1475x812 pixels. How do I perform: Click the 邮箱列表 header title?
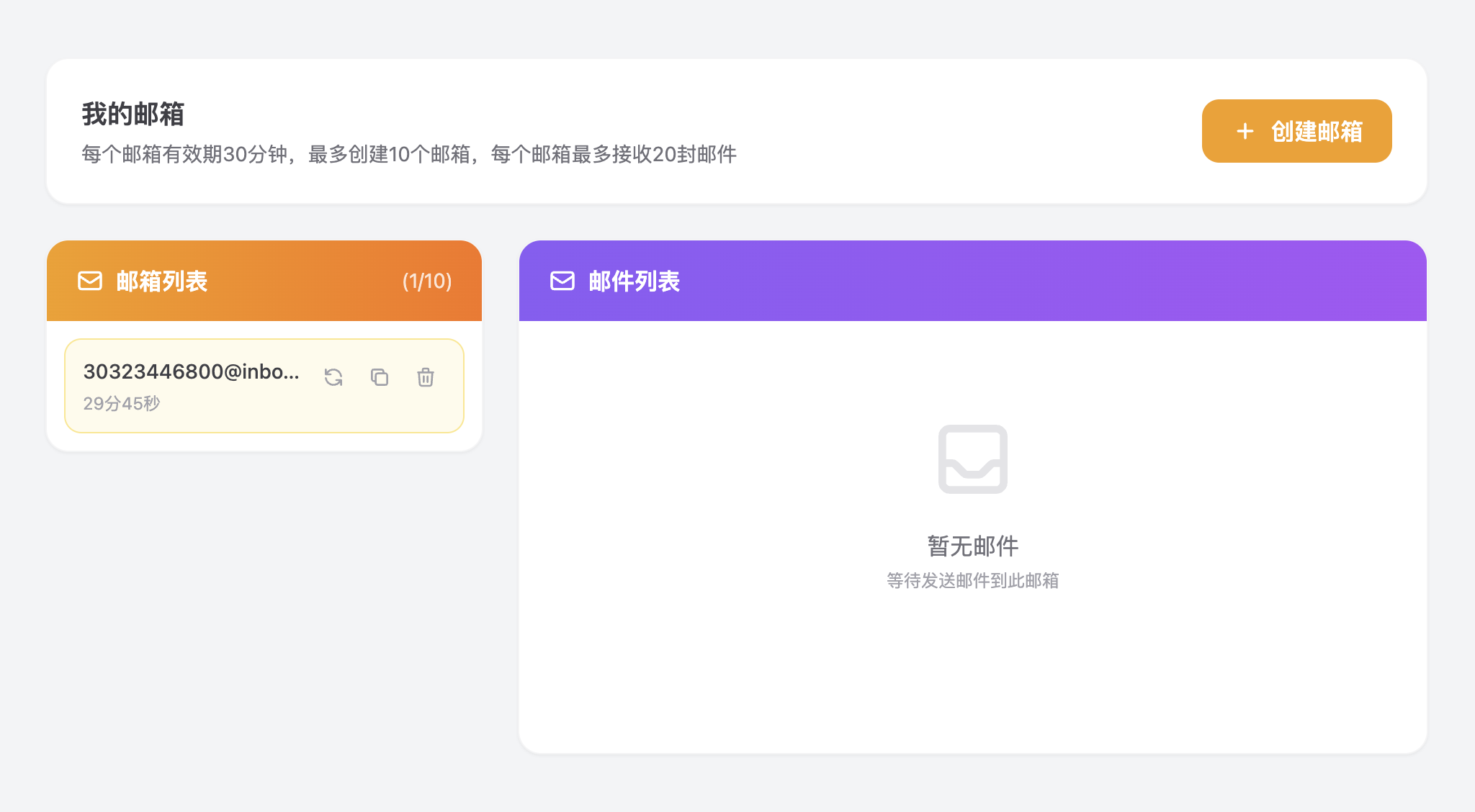pos(162,281)
